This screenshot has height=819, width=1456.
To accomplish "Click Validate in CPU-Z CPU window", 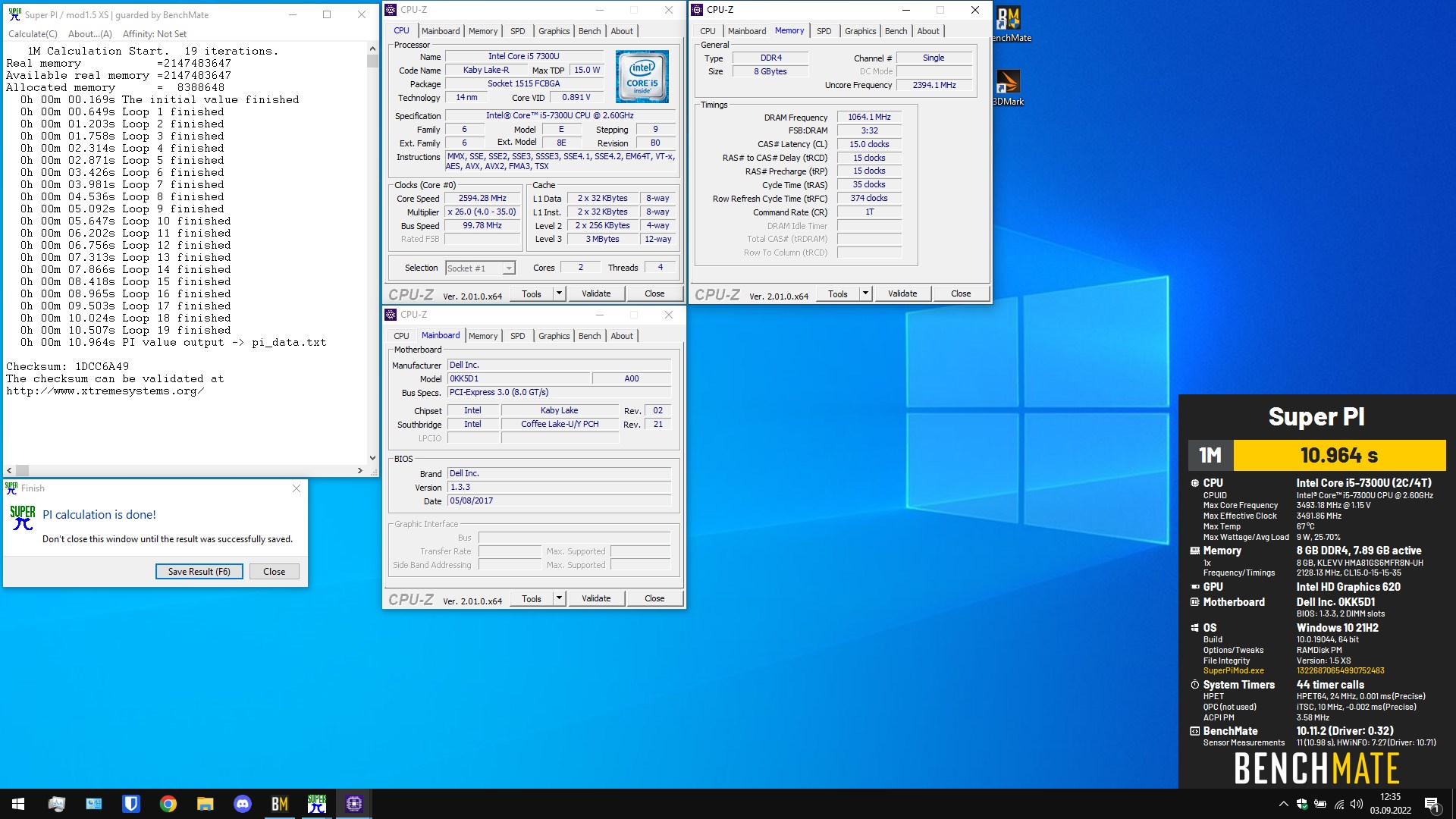I will [596, 293].
